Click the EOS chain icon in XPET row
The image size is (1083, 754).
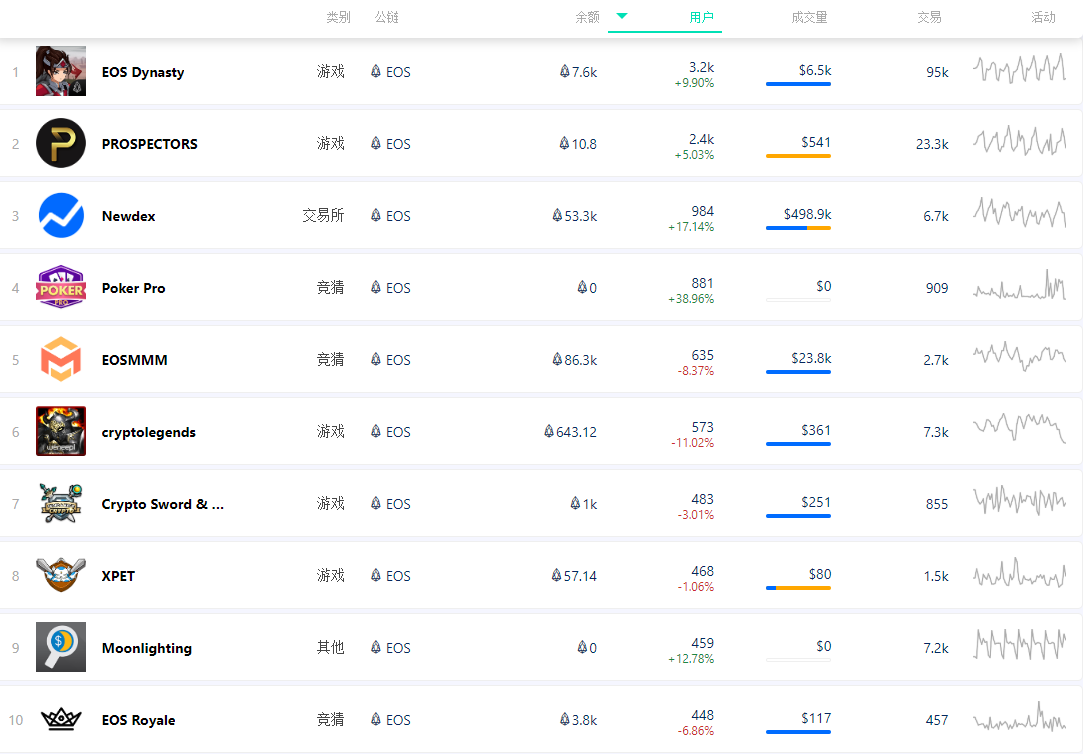376,575
